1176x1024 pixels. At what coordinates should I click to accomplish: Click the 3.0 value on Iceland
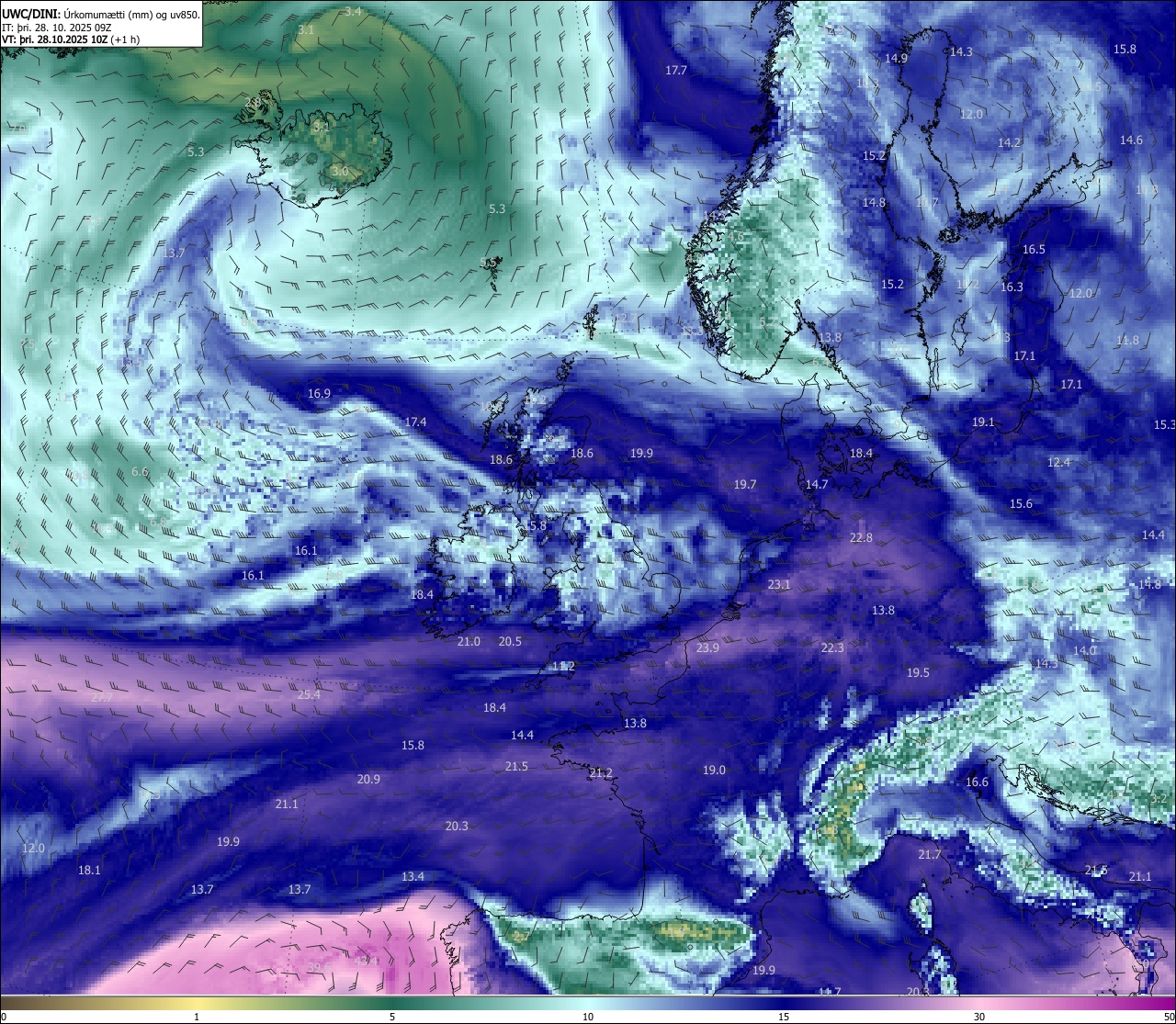coord(340,172)
